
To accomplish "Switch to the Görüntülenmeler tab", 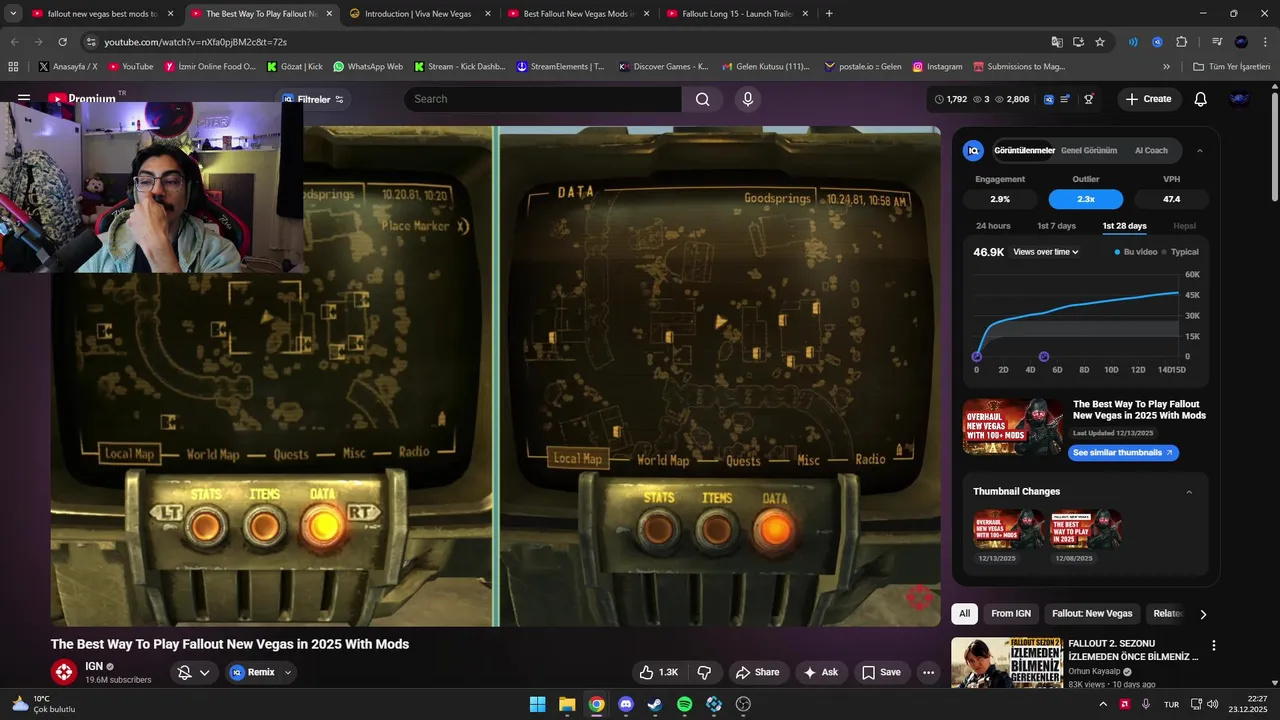I will click(1024, 151).
